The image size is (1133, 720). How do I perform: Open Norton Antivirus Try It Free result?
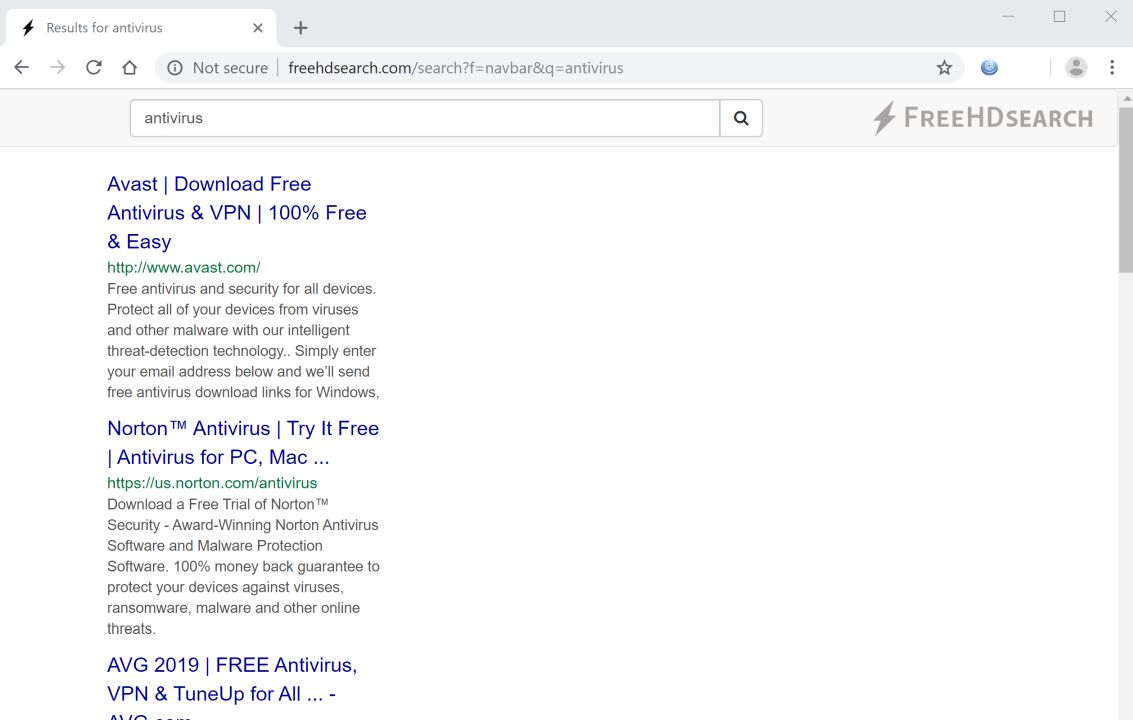[x=243, y=442]
